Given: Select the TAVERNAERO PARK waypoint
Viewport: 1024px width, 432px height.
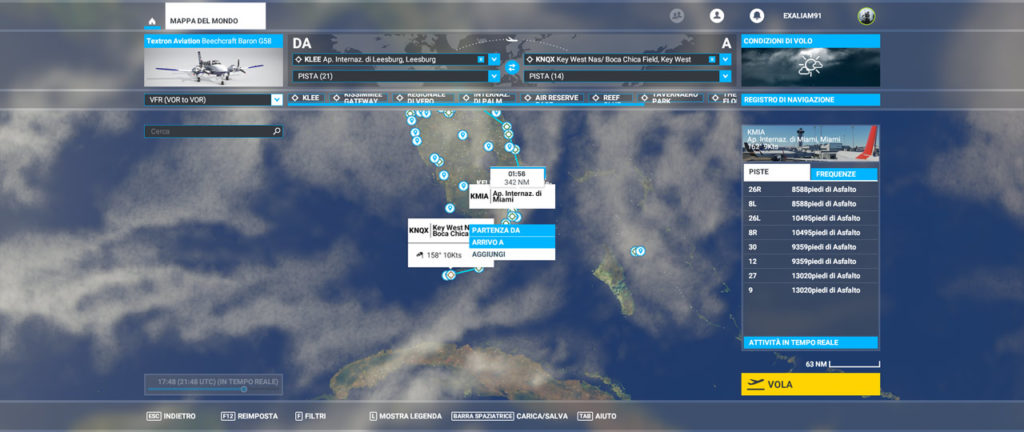Looking at the screenshot, I should click(x=671, y=98).
